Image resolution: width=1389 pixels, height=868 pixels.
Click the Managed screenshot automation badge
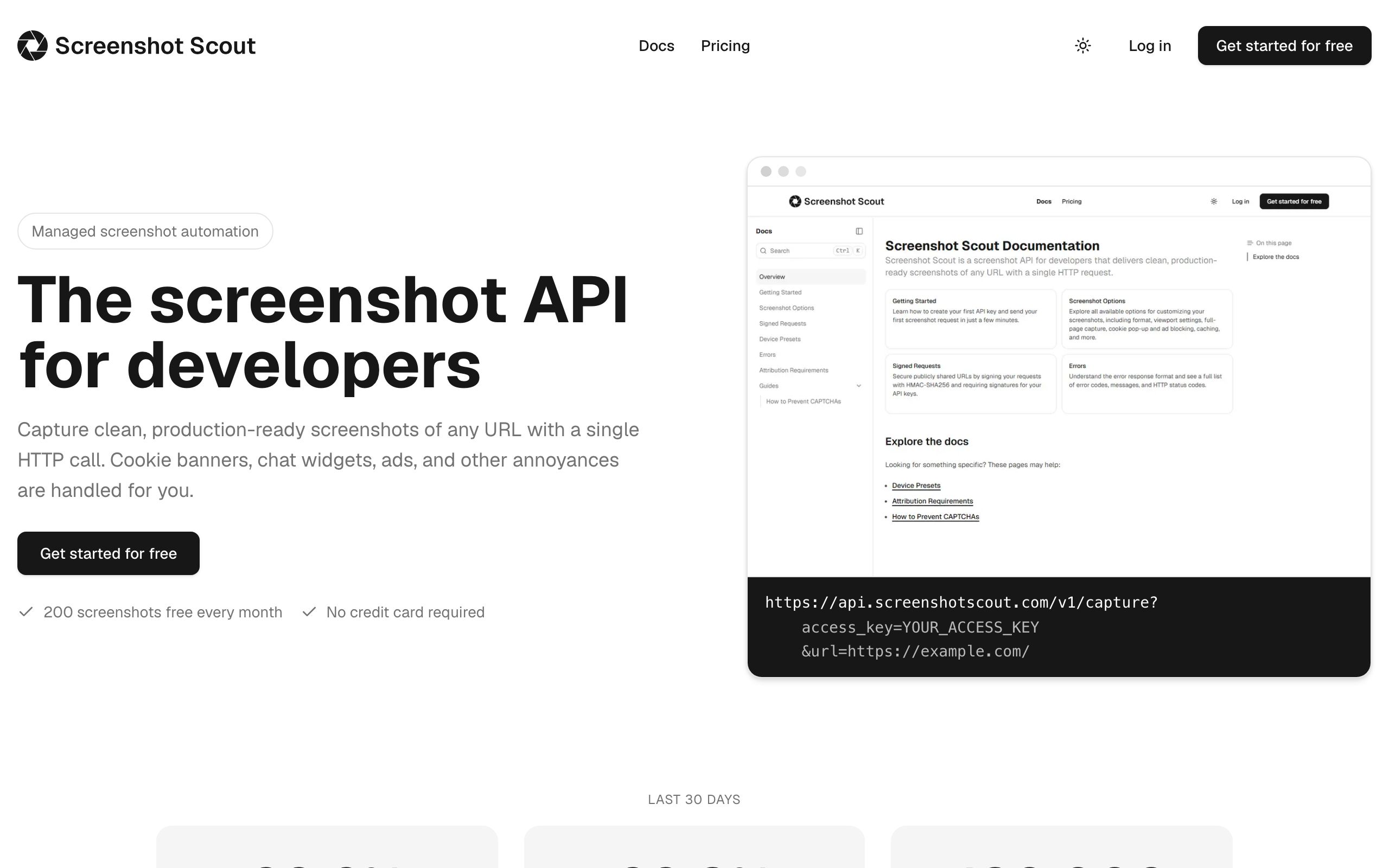coord(145,231)
